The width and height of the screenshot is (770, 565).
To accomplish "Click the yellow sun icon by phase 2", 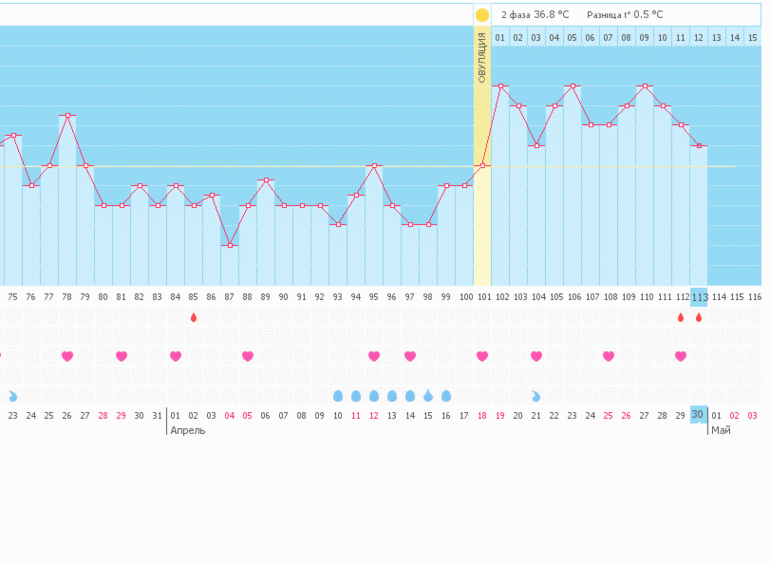I will pos(482,15).
